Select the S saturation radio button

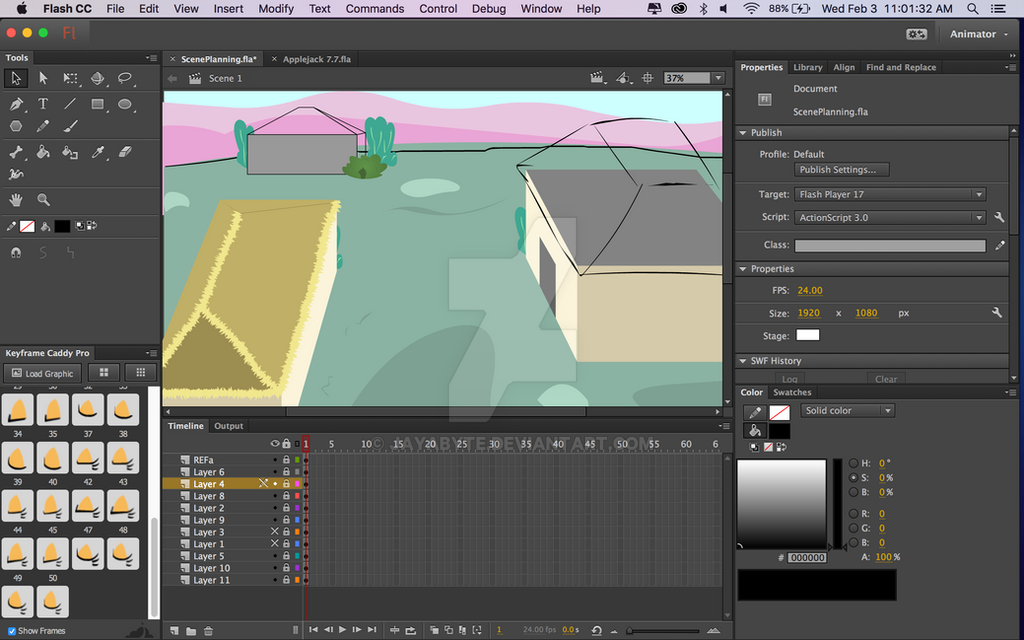pyautogui.click(x=854, y=477)
